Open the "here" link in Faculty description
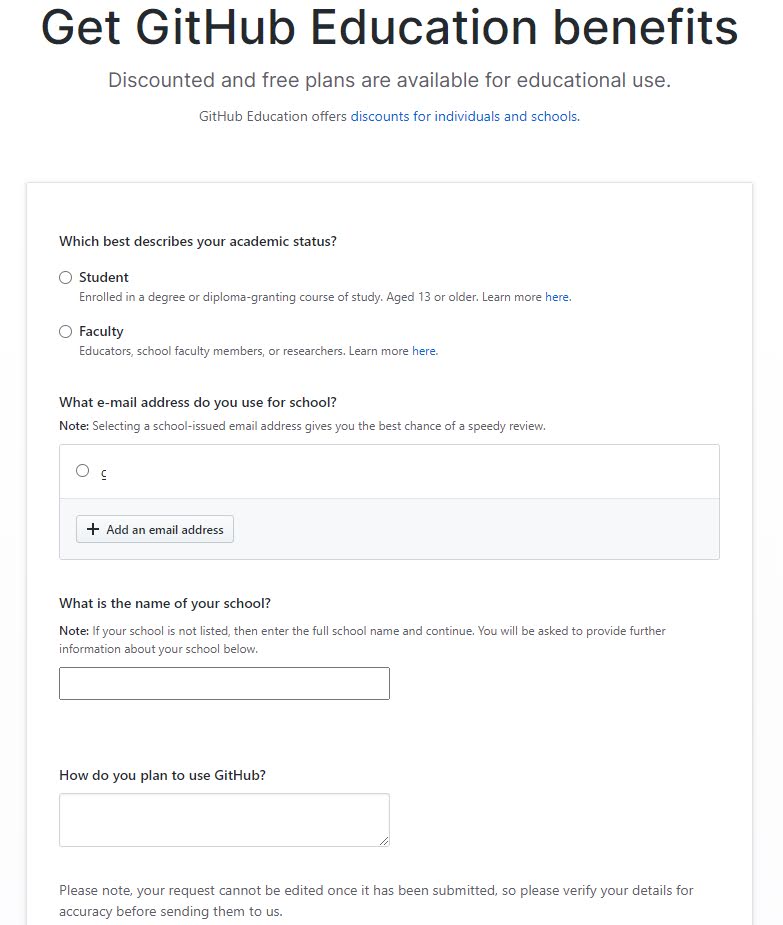Viewport: 783px width, 925px height. pos(424,351)
